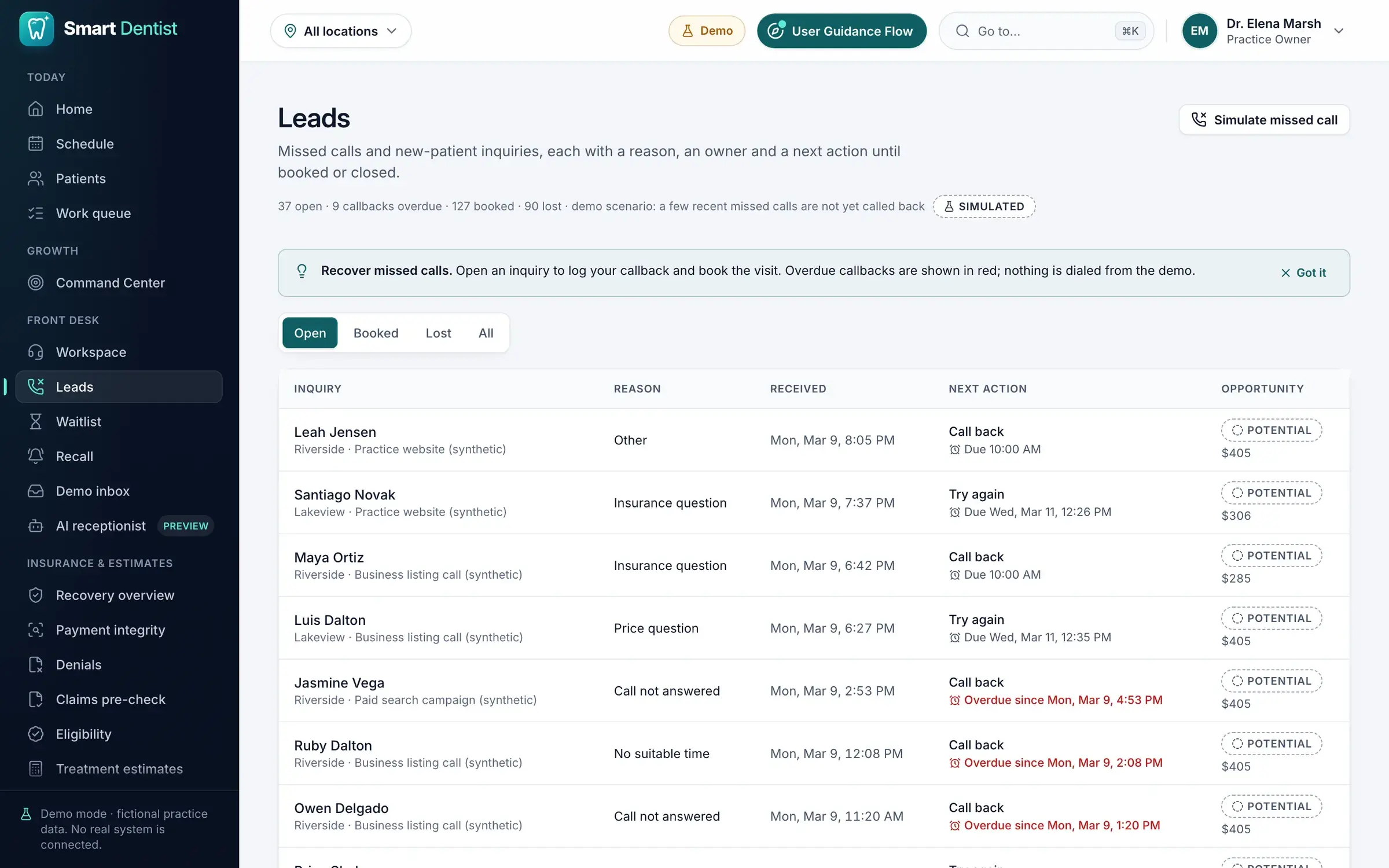
Task: Click 'Mon, Mar 9, 7:37 PM' received time
Action: pos(832,502)
